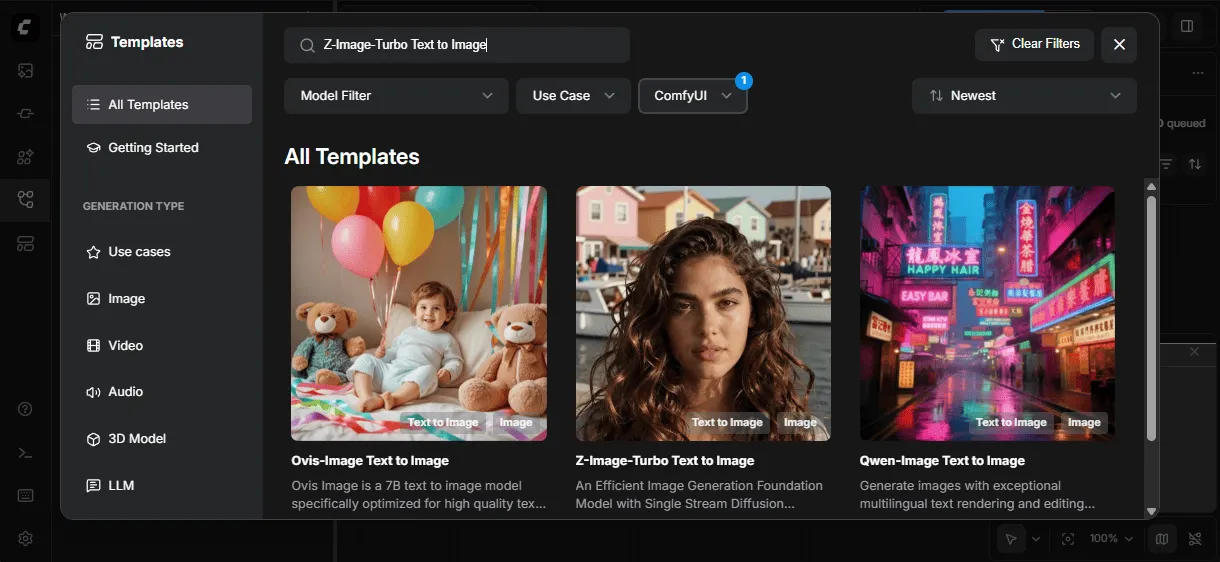
Task: Open the Newest sort dropdown
Action: 1024,96
